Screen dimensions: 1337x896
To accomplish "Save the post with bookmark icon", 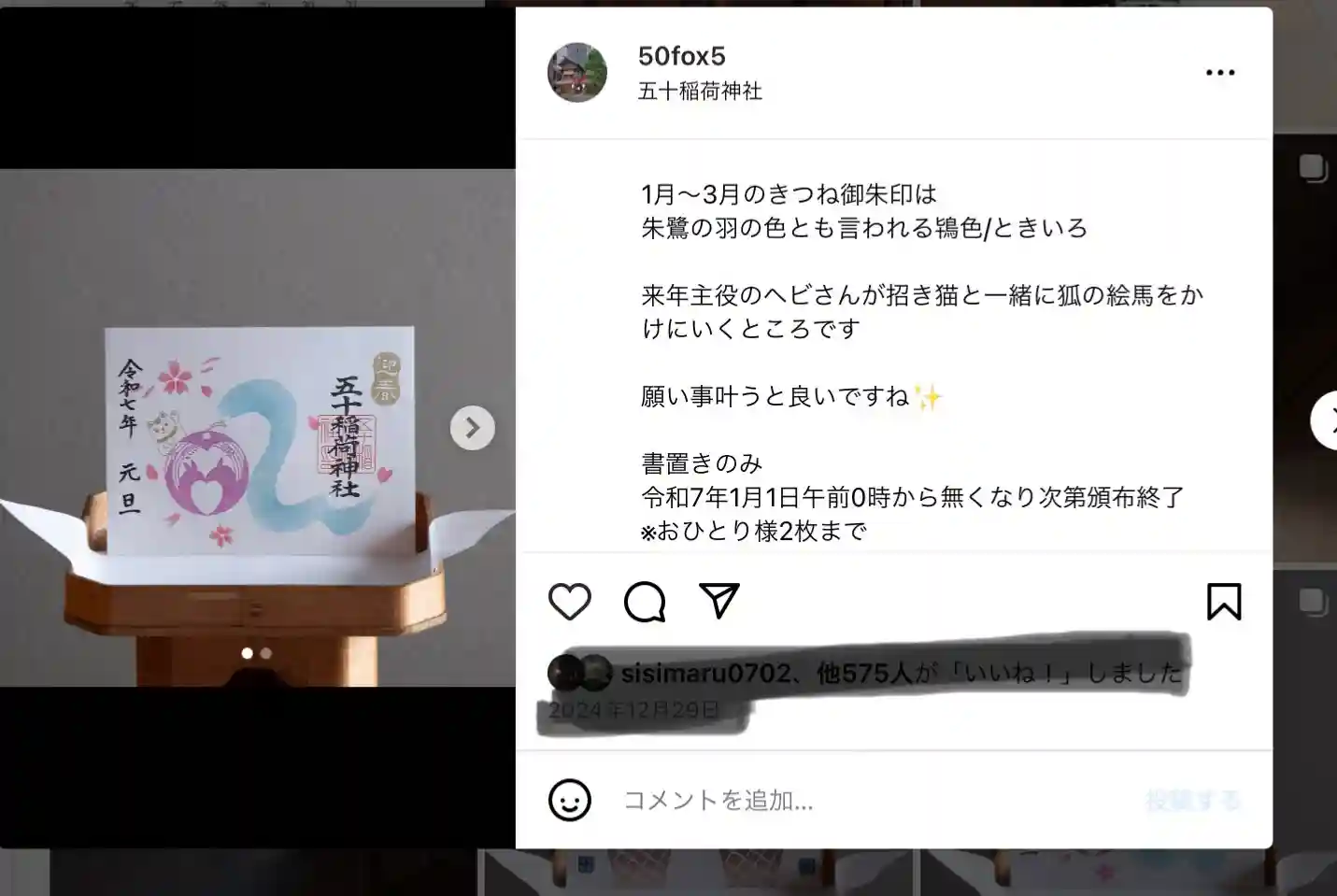I will coord(1224,602).
